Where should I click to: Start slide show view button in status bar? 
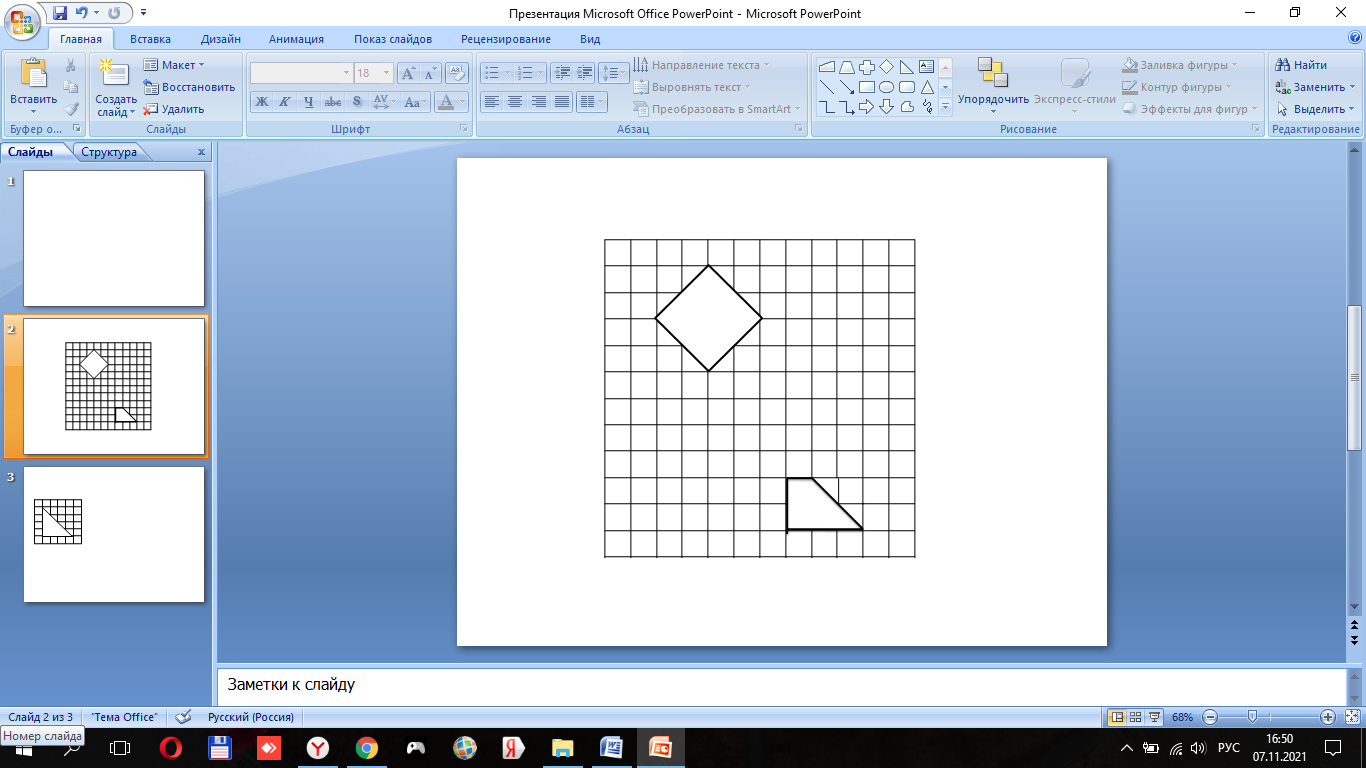coord(1155,717)
